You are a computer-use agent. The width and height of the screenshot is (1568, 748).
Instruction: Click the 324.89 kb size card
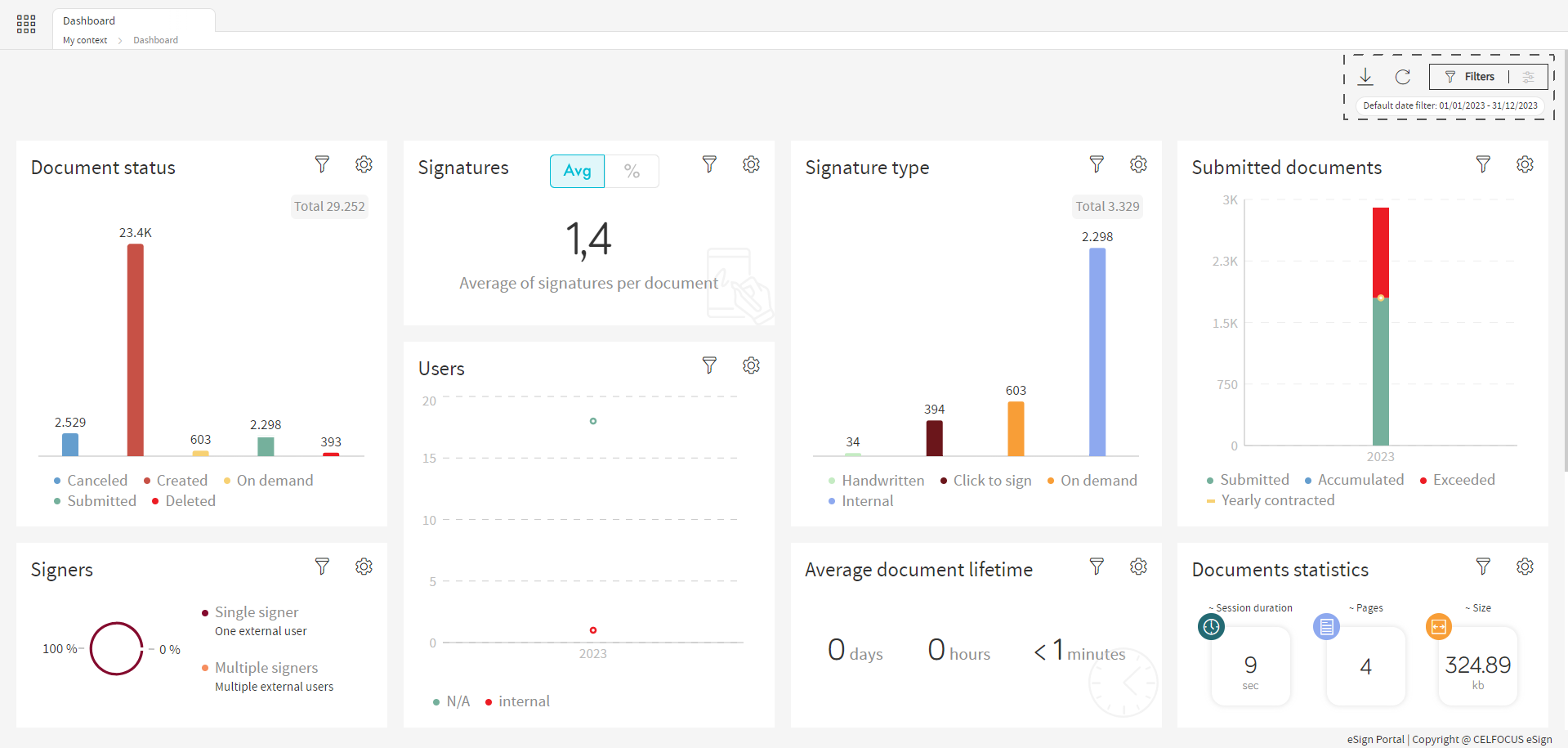pyautogui.click(x=1477, y=666)
